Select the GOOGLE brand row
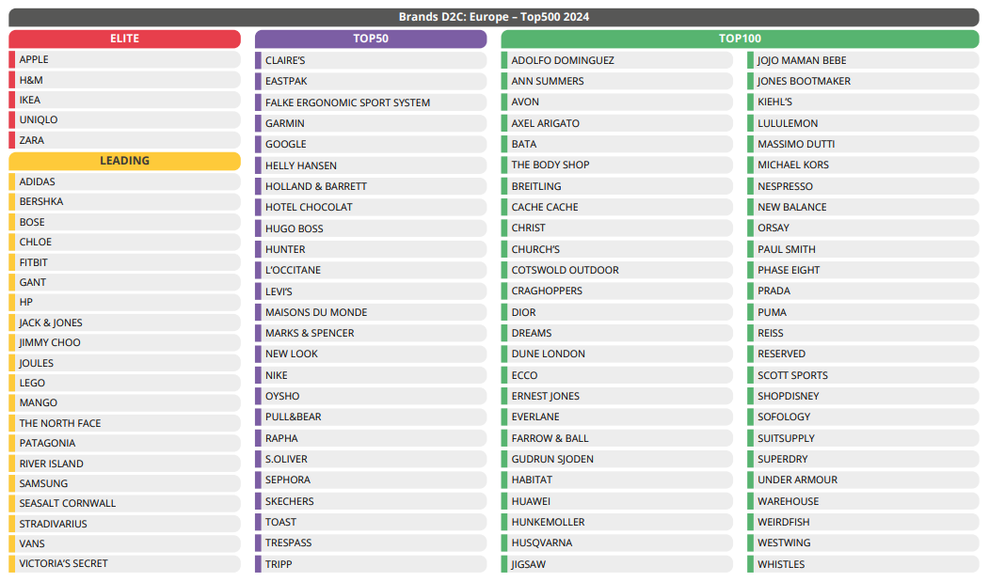989x582 pixels. [x=371, y=144]
